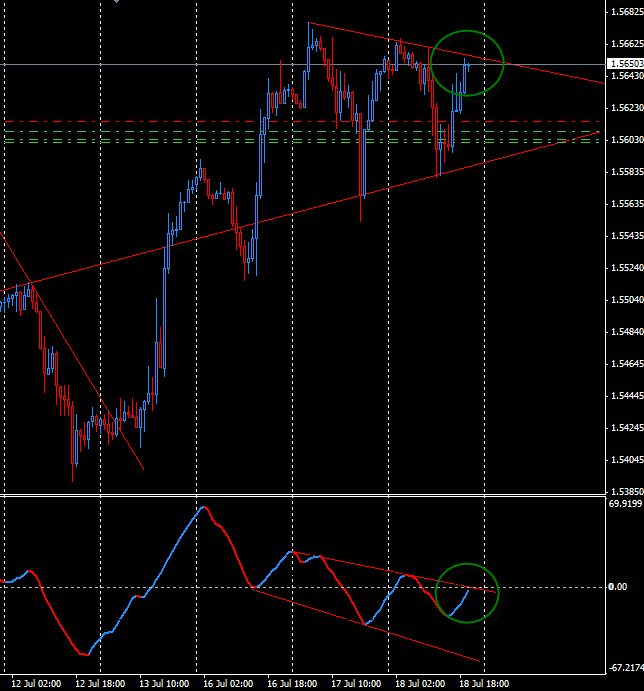This screenshot has height=691, width=644.
Task: Click the 1.53850 price axis label
Action: pyautogui.click(x=627, y=492)
